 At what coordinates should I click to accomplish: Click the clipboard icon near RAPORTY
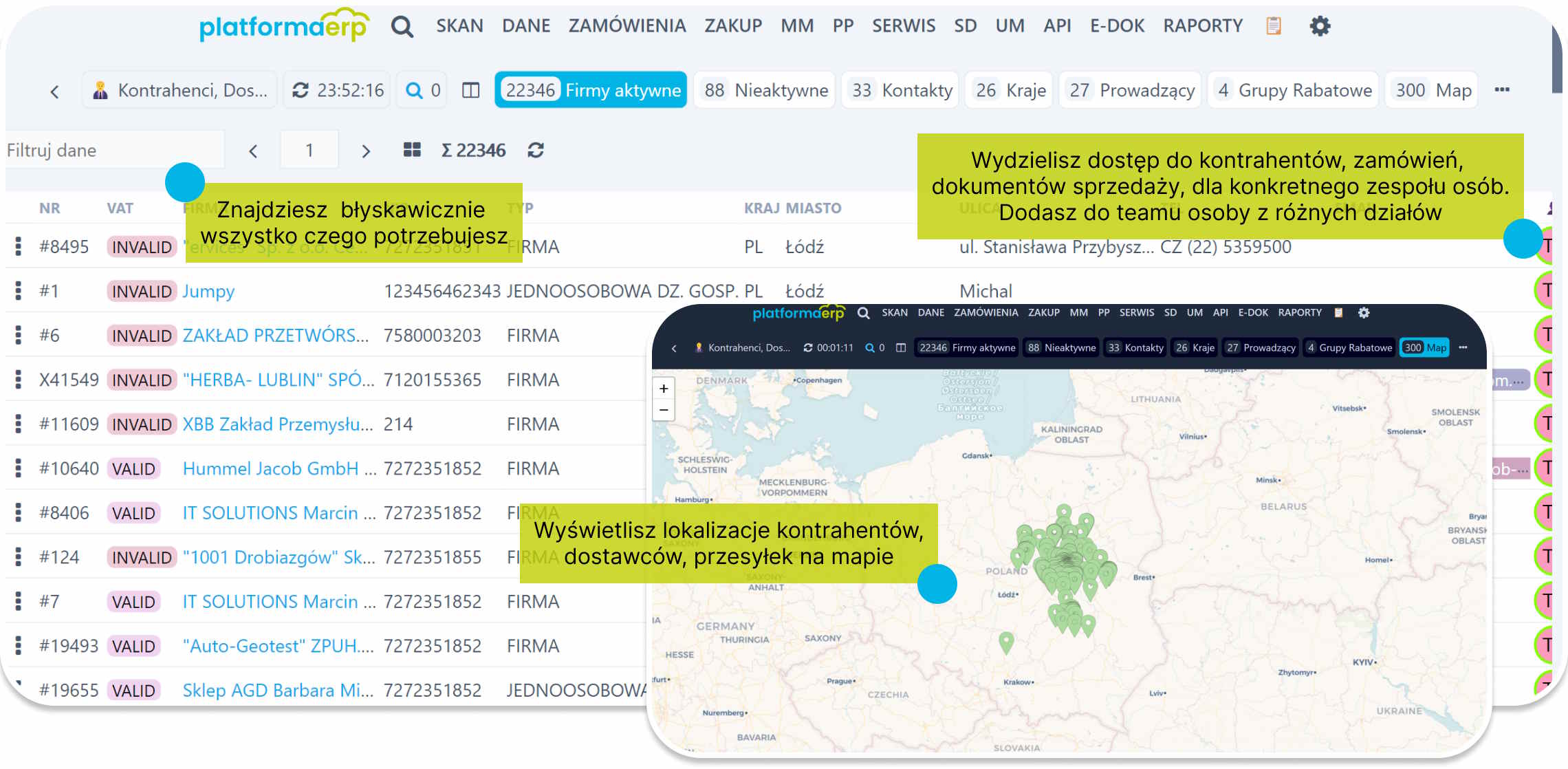pos(1273,25)
